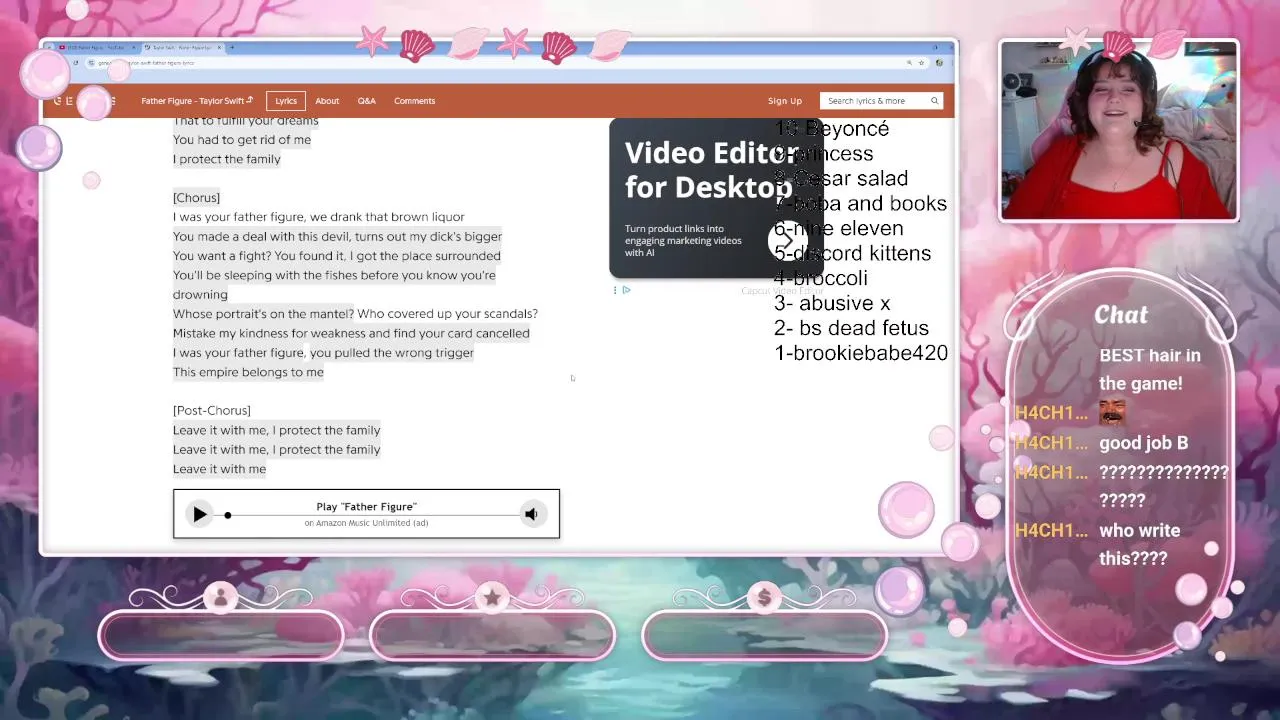Click lyric "you pulled the wrong trigger"
Screen dimensions: 1280x720
pos(392,353)
